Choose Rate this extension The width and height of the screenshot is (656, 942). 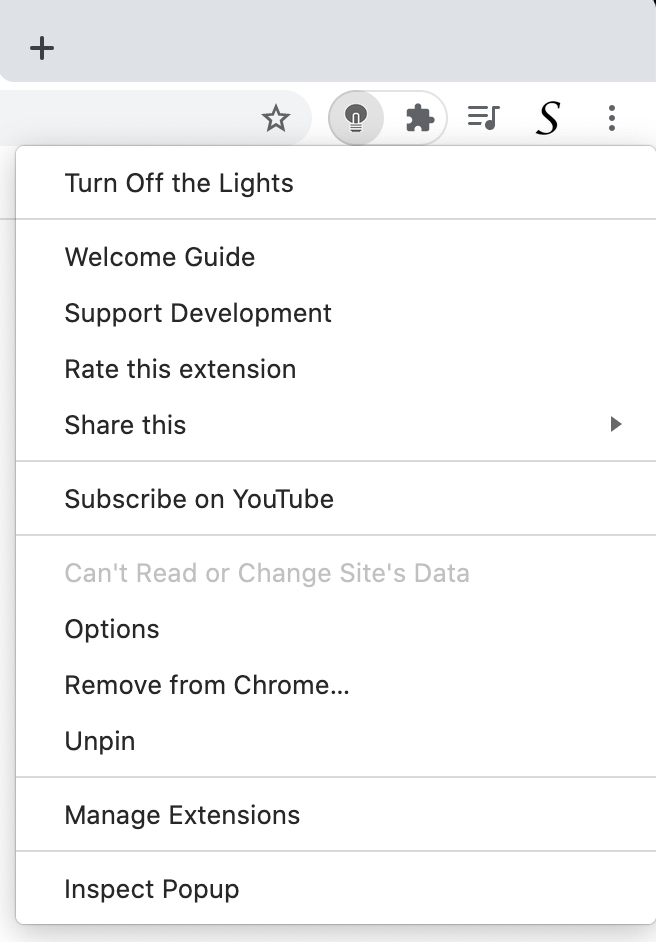[180, 369]
